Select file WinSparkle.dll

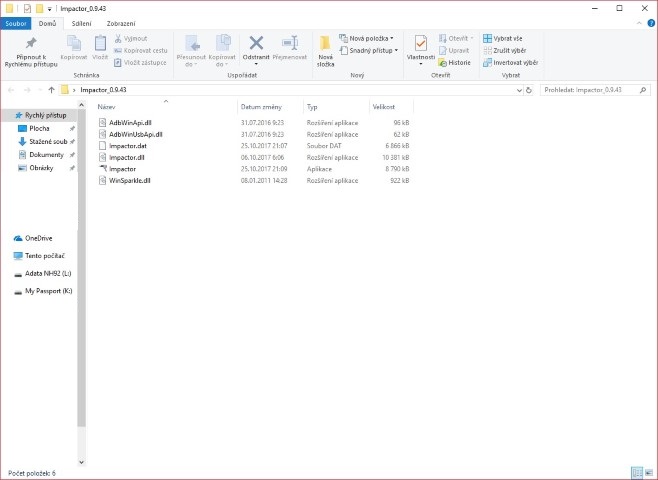(x=130, y=180)
